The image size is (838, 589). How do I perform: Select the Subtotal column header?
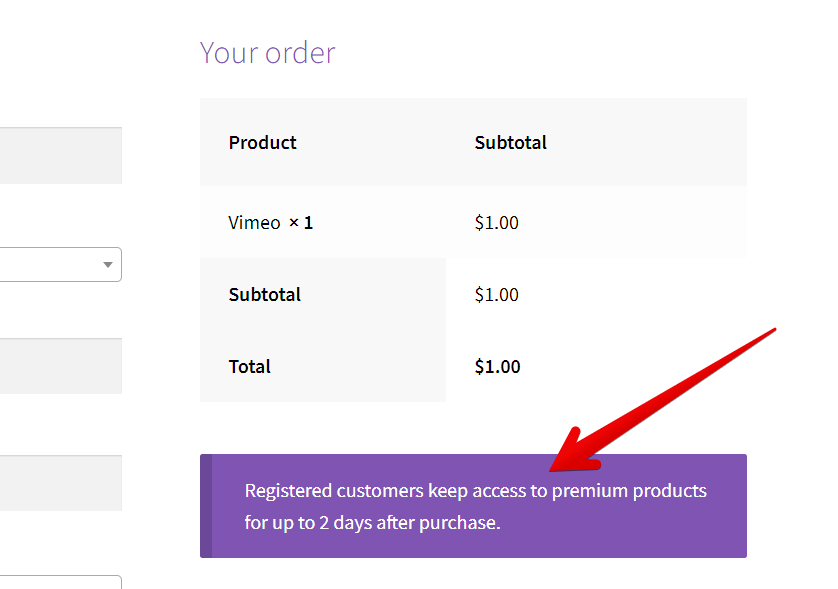point(510,142)
